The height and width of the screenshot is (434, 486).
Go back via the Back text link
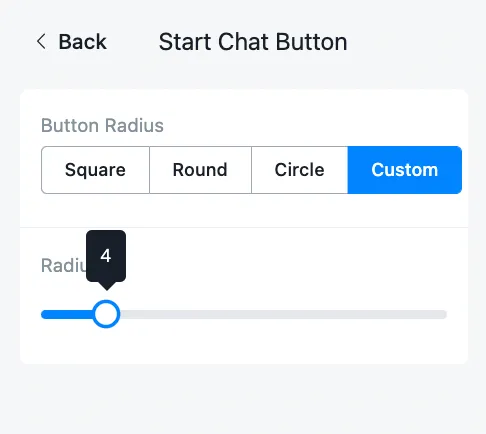coord(82,42)
